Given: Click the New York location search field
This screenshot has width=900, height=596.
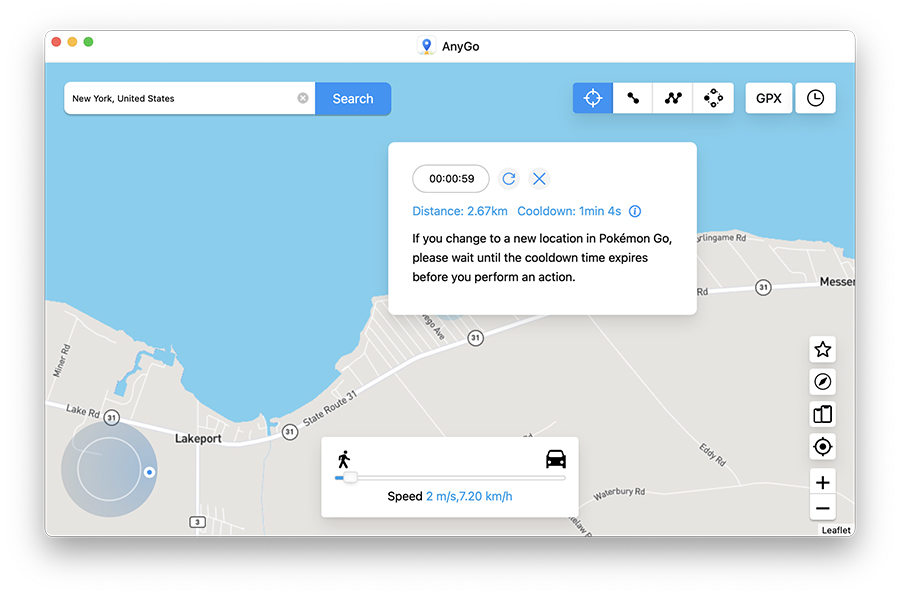Looking at the screenshot, I should coord(180,99).
